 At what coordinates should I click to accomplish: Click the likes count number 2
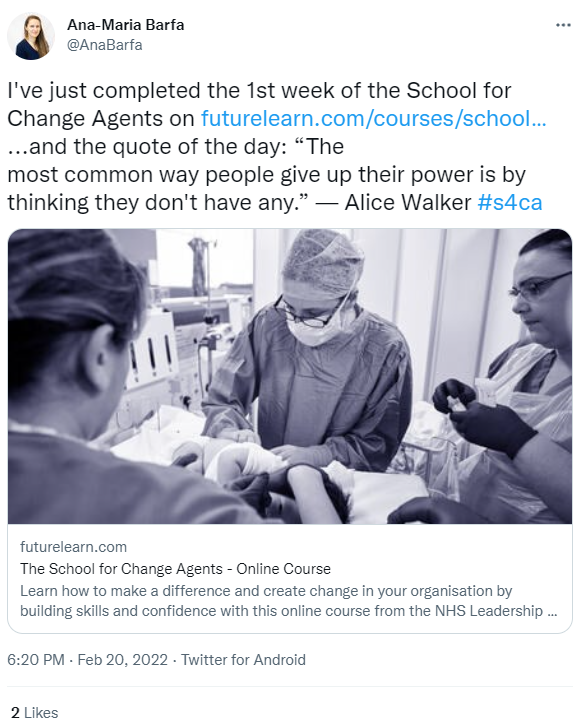(x=15, y=713)
